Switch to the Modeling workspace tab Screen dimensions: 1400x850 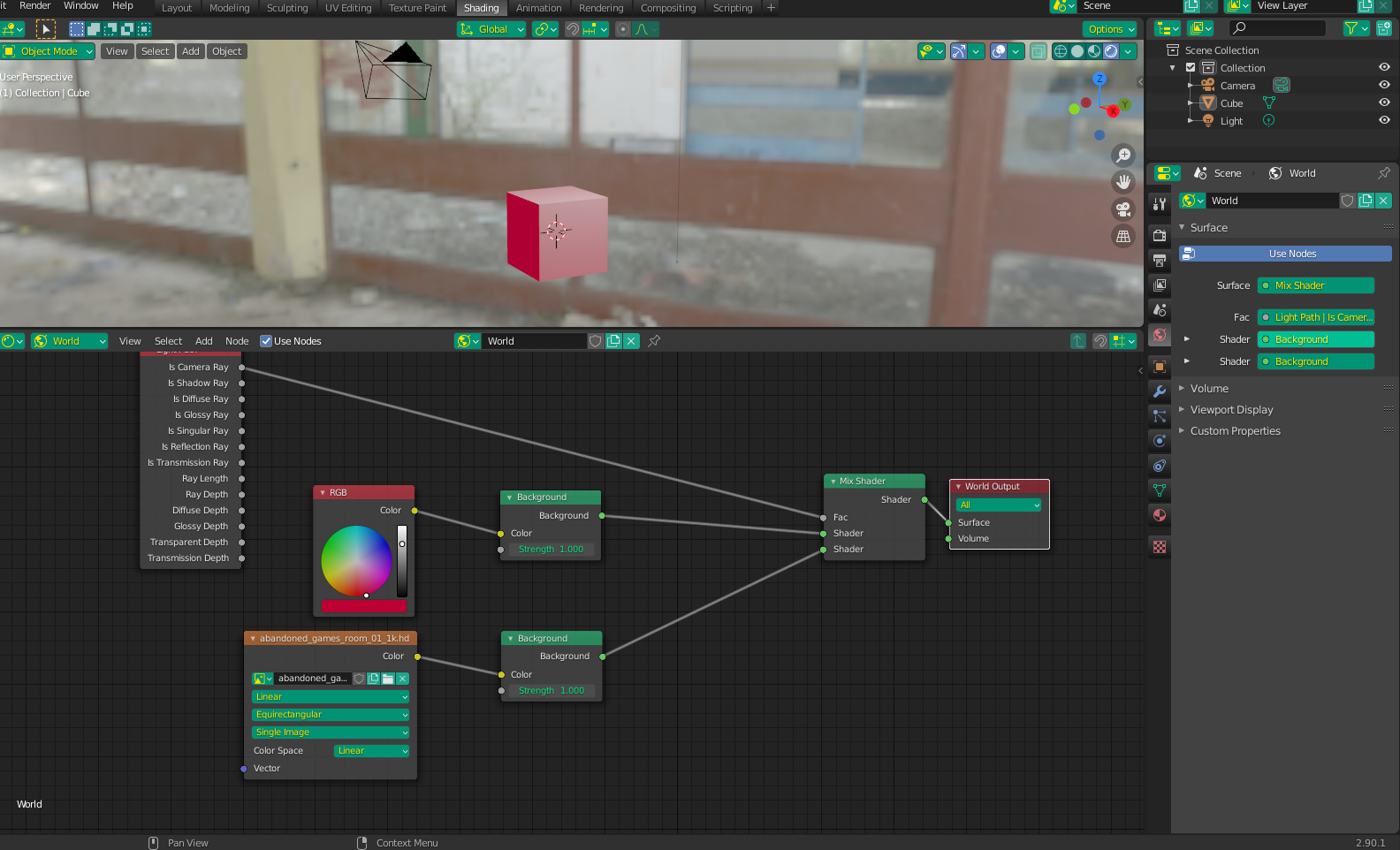coord(229,8)
